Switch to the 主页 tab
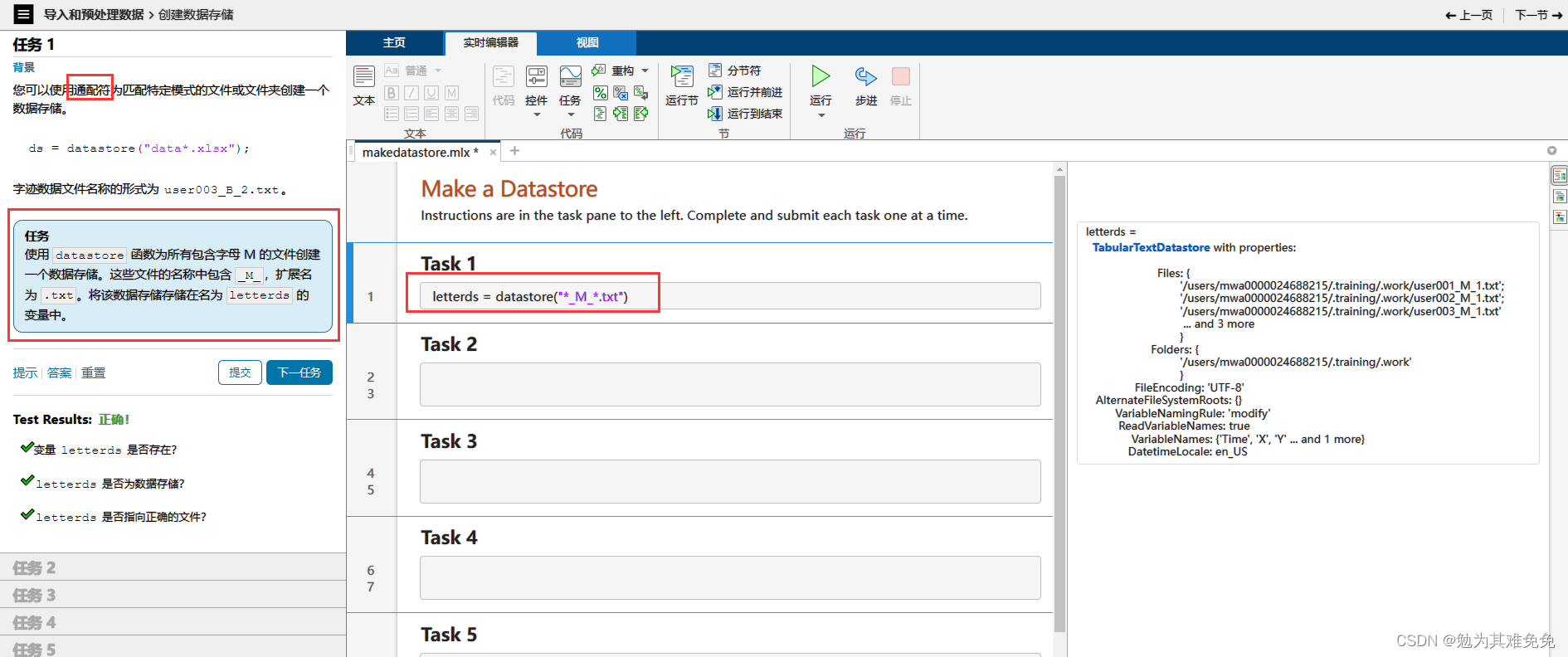 click(394, 42)
